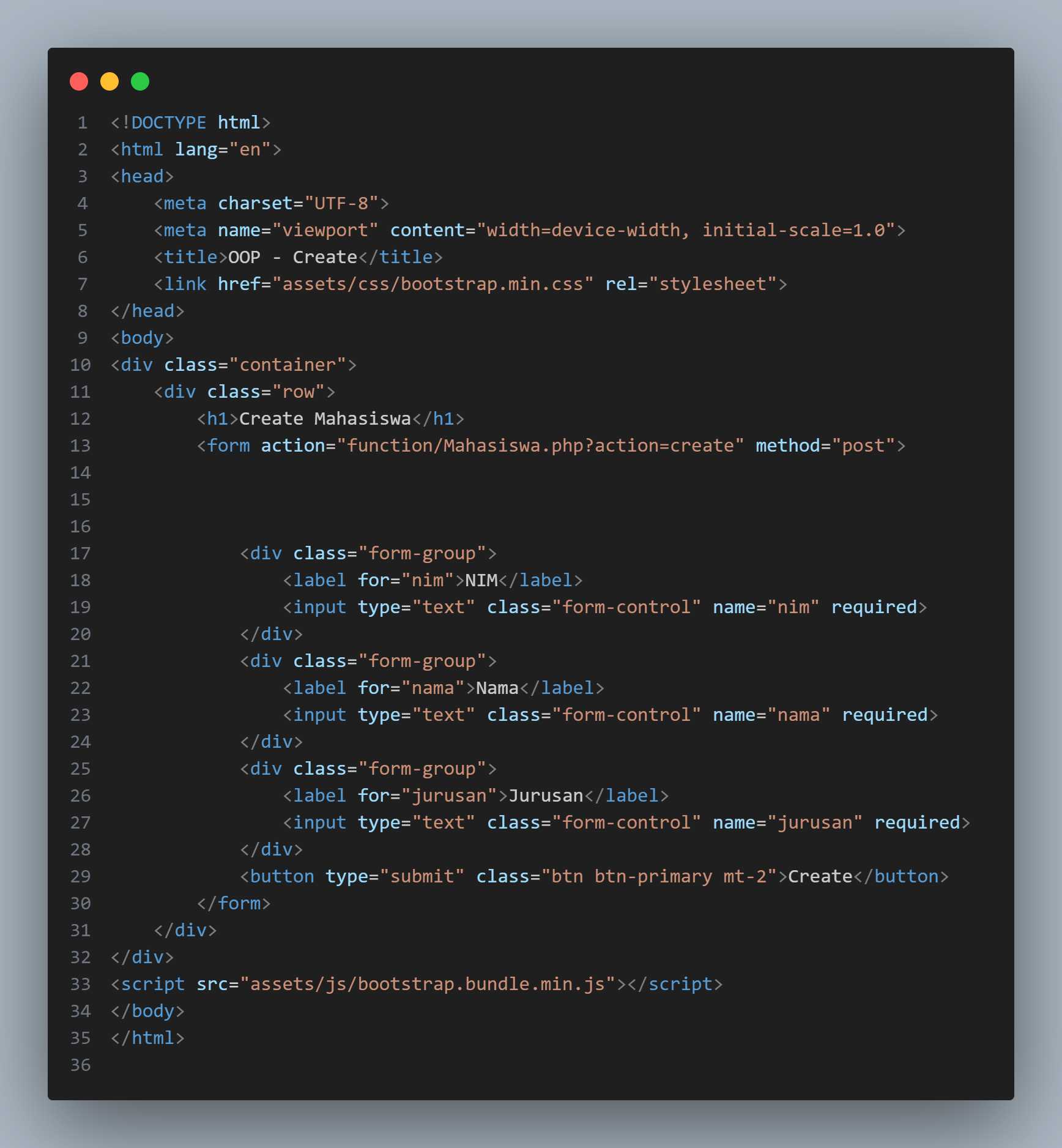The height and width of the screenshot is (1148, 1062).
Task: Select the h1 heading text 'Create Mahasiswa'
Action: point(324,418)
